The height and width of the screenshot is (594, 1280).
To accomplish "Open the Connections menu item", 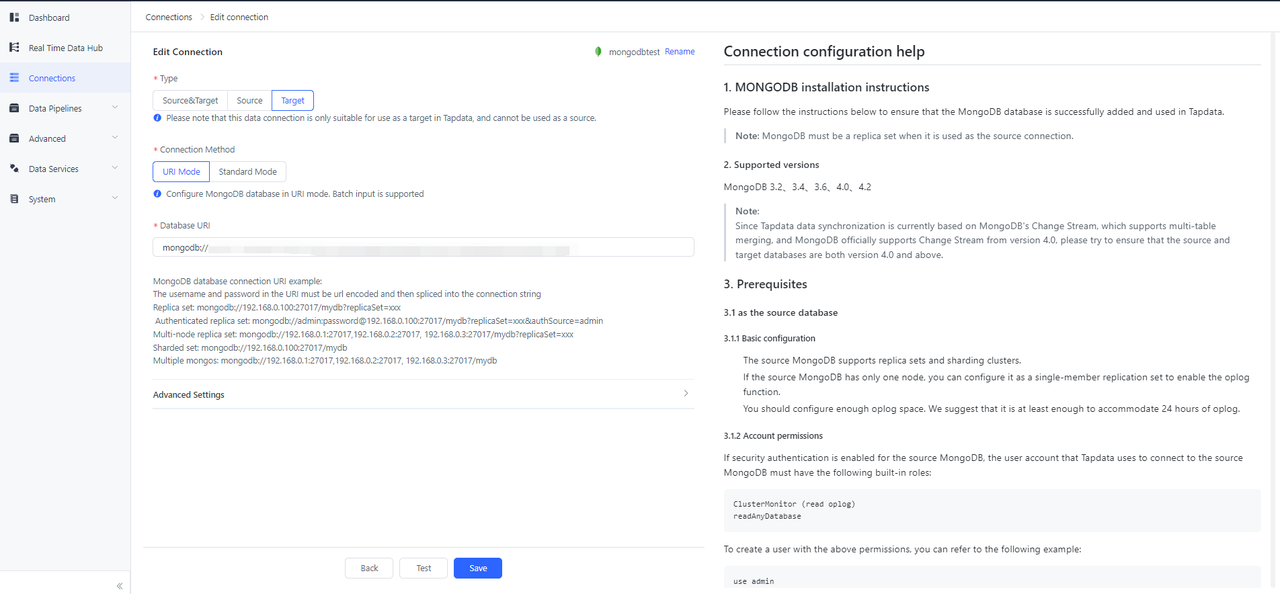I will pos(52,78).
